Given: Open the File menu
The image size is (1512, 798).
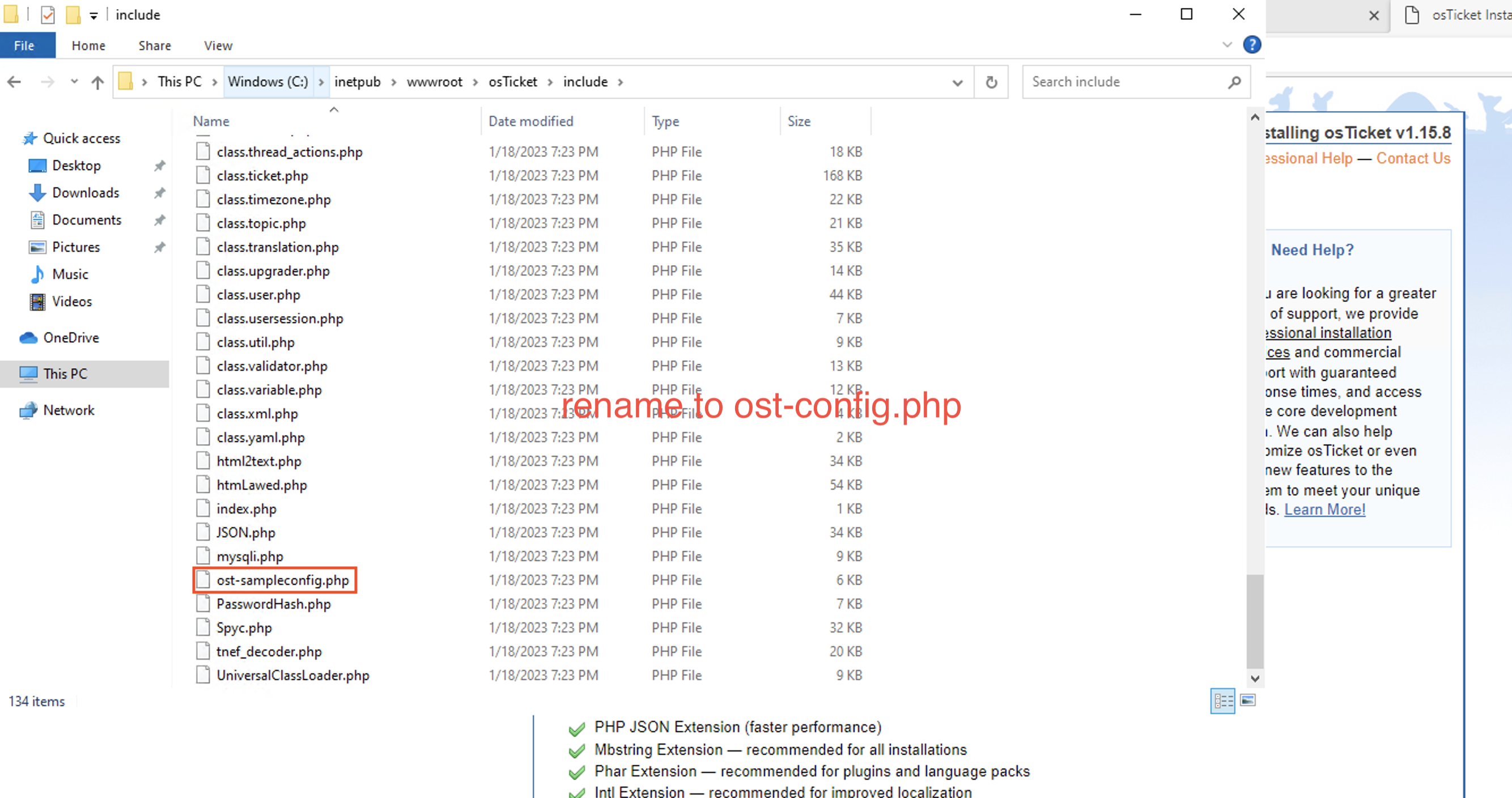Looking at the screenshot, I should pyautogui.click(x=23, y=45).
